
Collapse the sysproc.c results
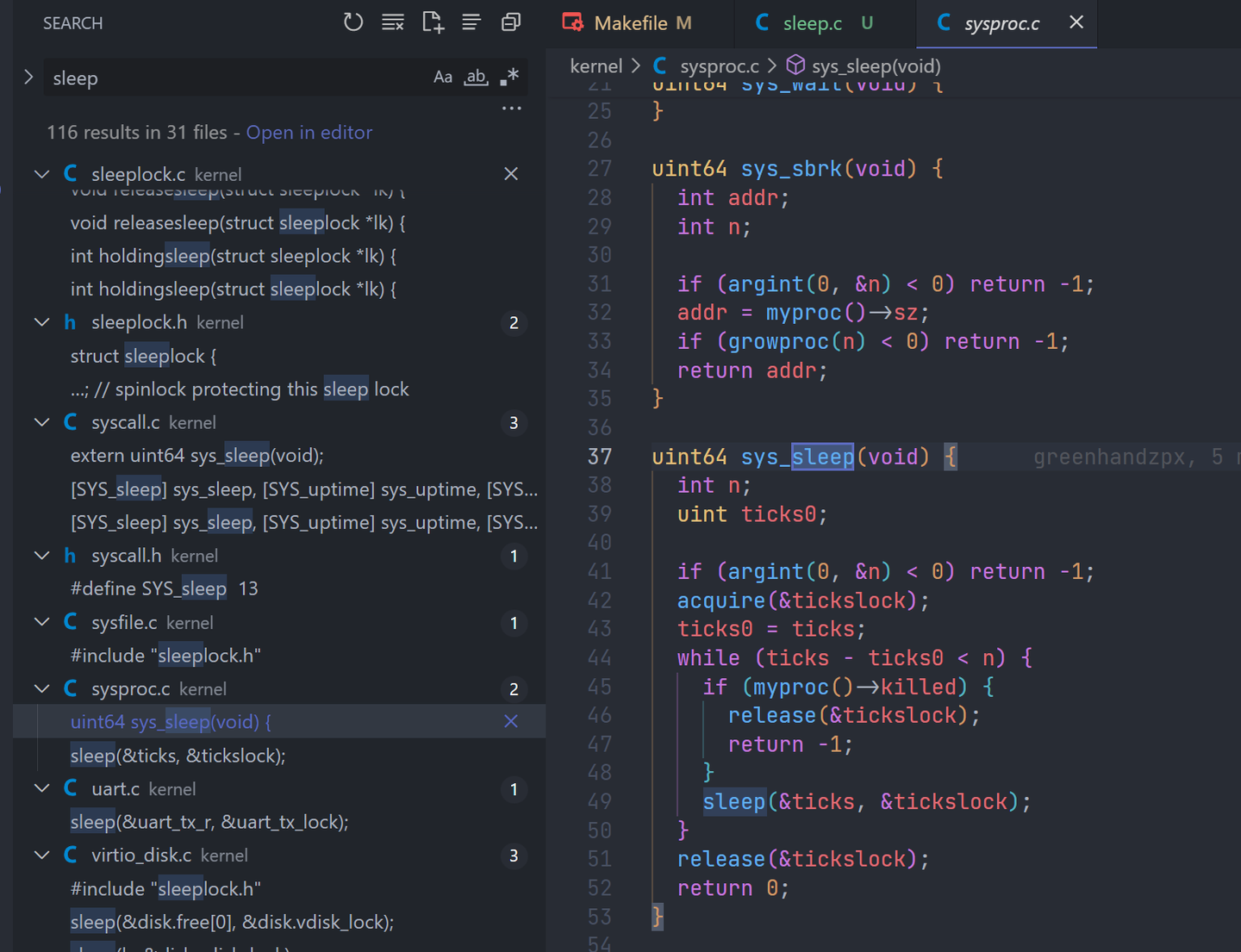click(x=41, y=688)
